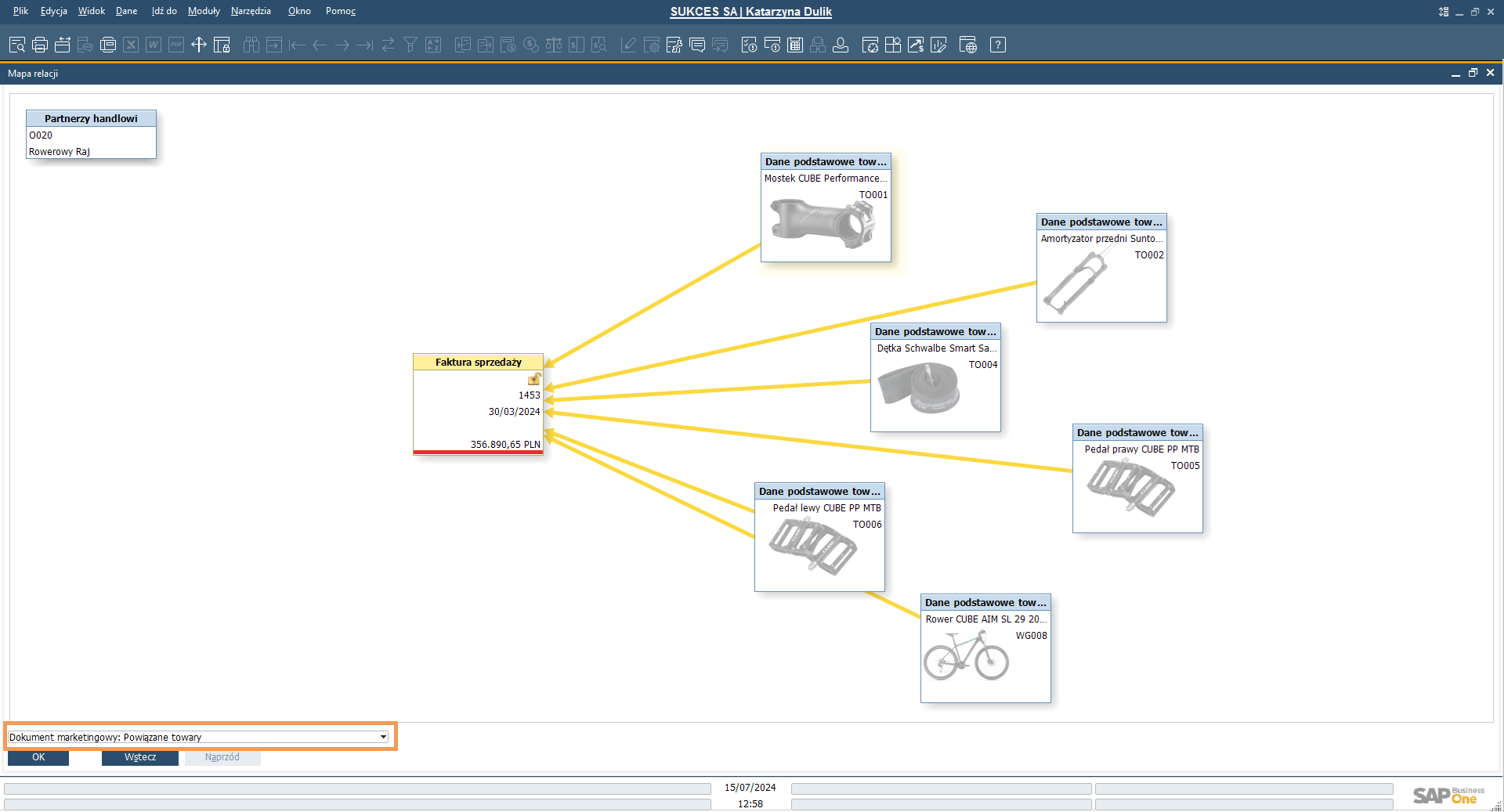Image resolution: width=1504 pixels, height=812 pixels.
Task: Expand the Dokument marketingowy dropdown
Action: pos(383,737)
